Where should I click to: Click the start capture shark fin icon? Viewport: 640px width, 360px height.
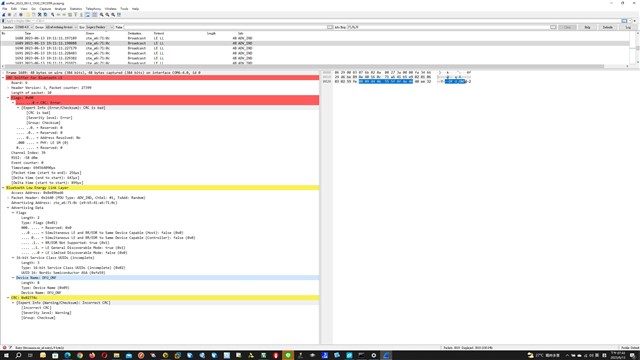tap(4, 15)
